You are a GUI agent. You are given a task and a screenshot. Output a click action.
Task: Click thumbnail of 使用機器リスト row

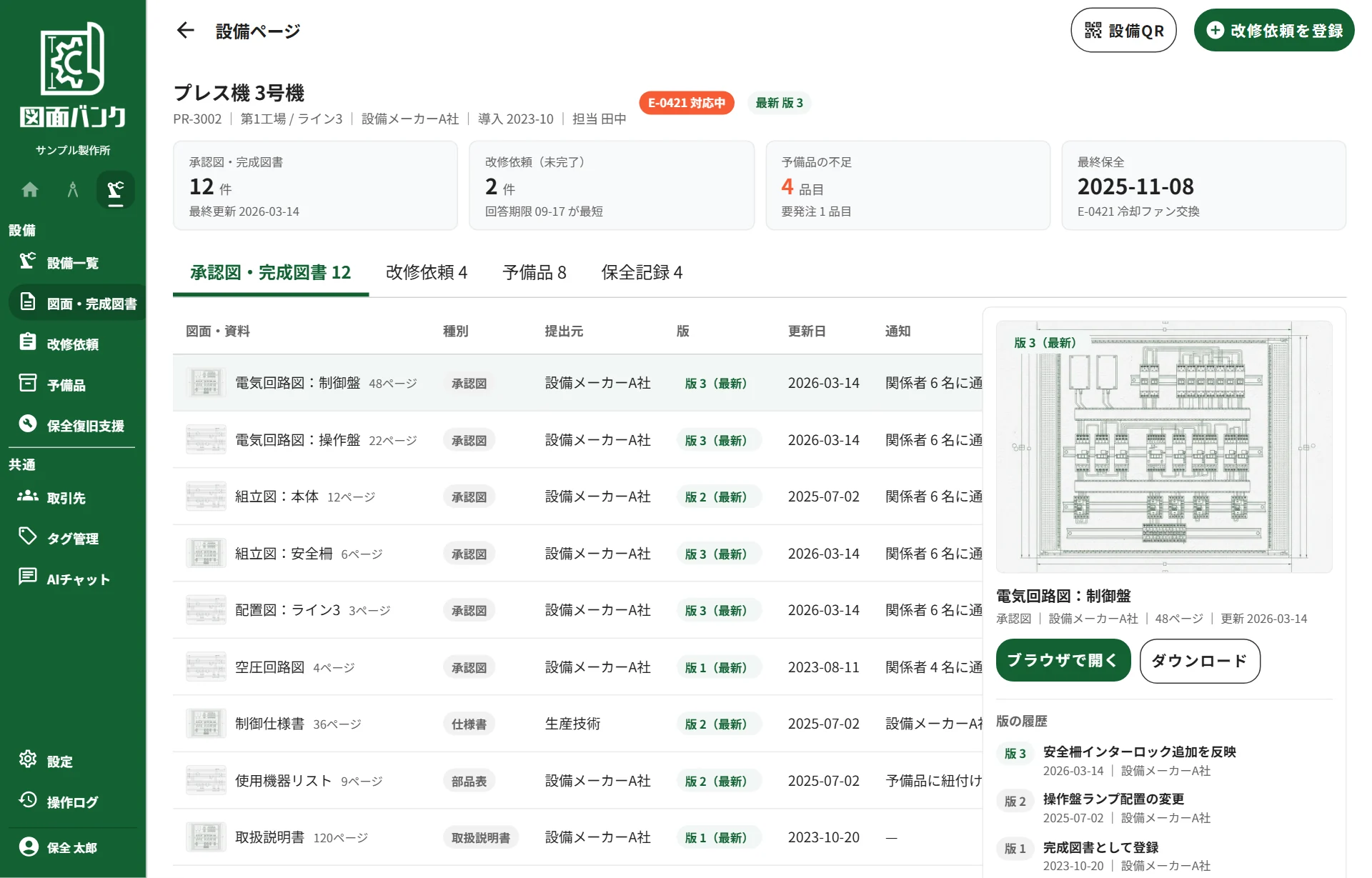coord(206,781)
